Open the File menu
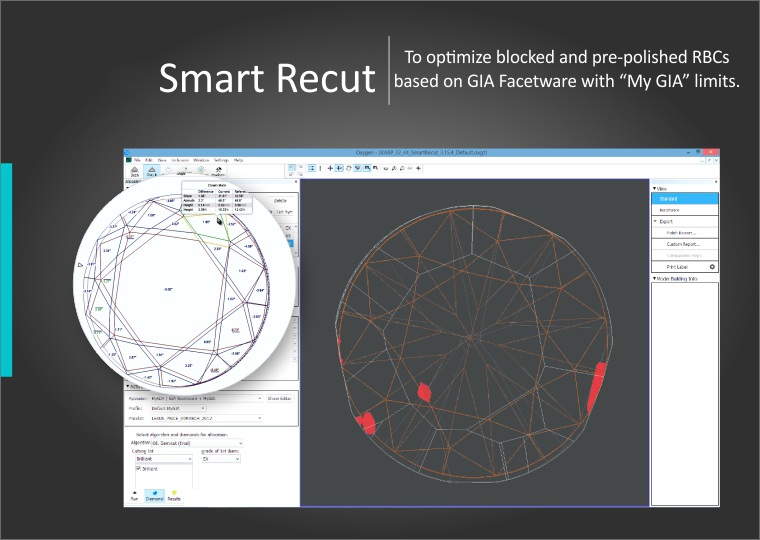The height and width of the screenshot is (540, 760). tap(137, 160)
